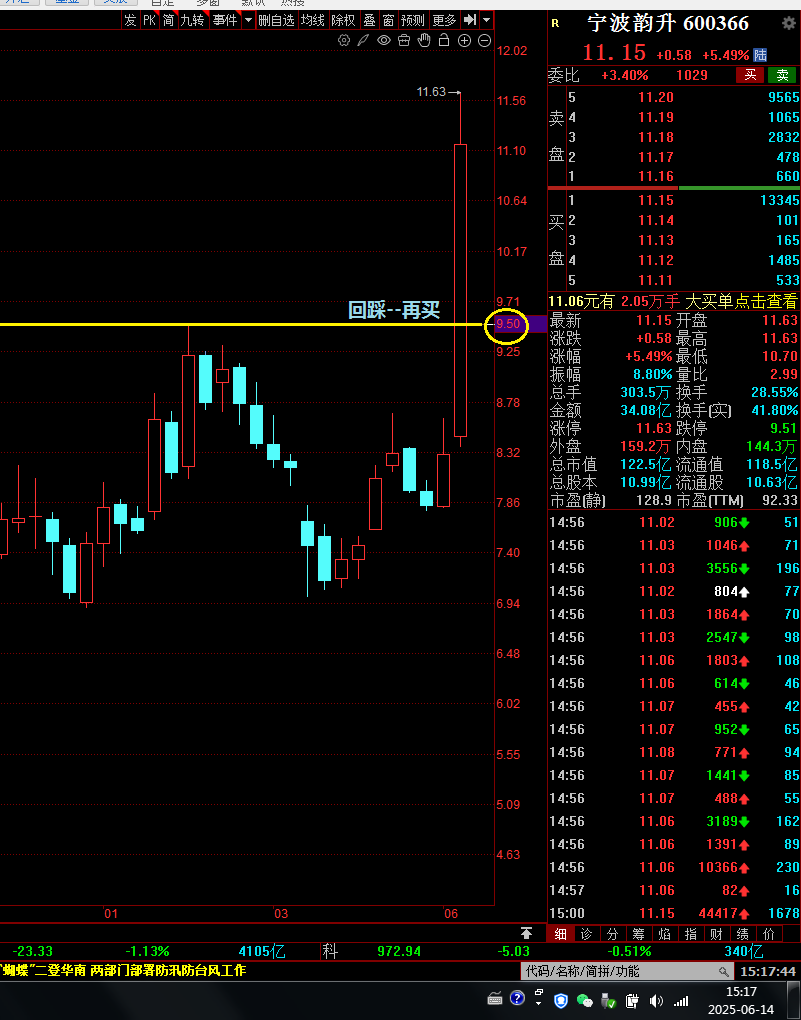Click safely remove USB device icon
The image size is (801, 1020).
[608, 1000]
